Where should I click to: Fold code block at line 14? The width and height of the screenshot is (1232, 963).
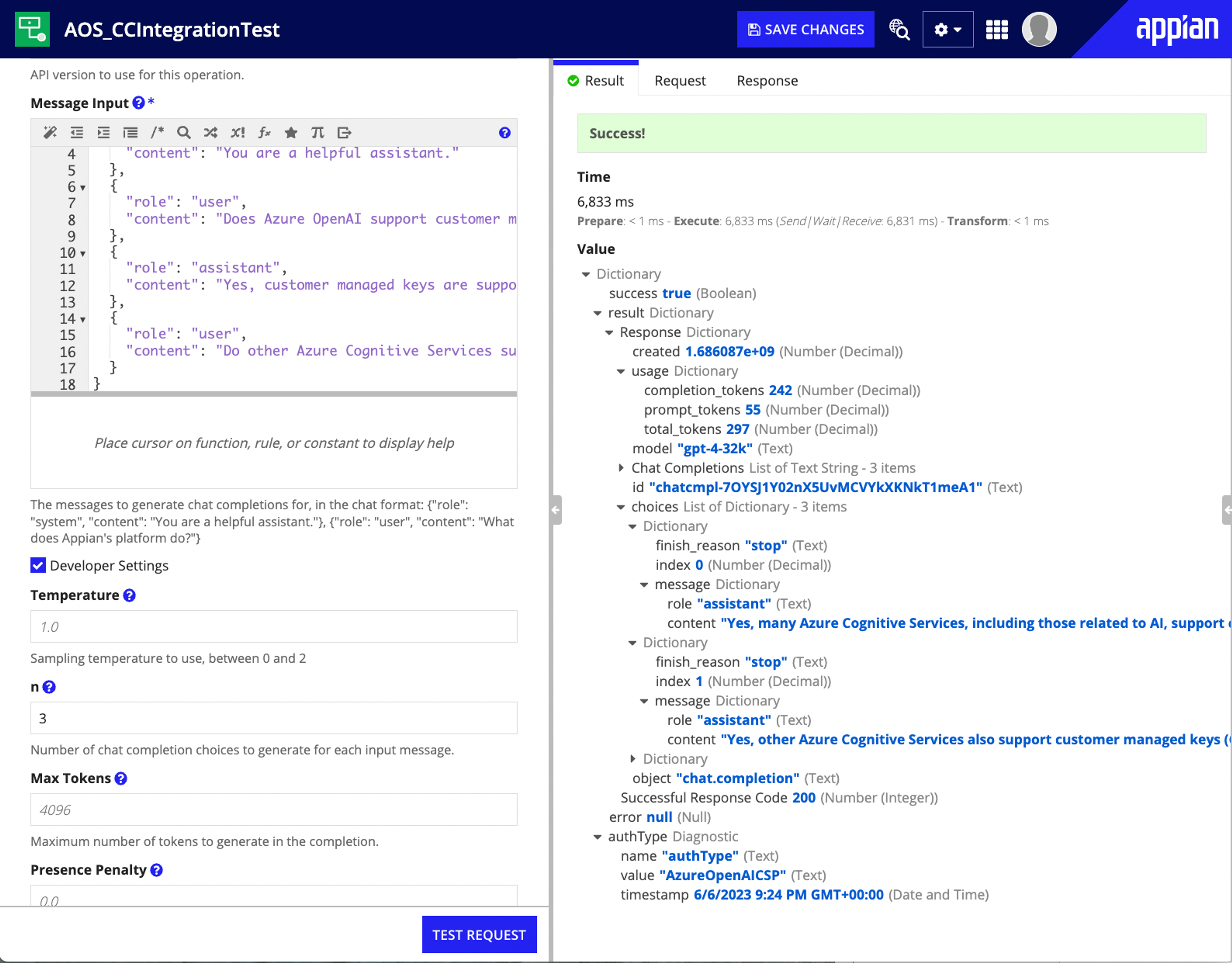coord(83,320)
